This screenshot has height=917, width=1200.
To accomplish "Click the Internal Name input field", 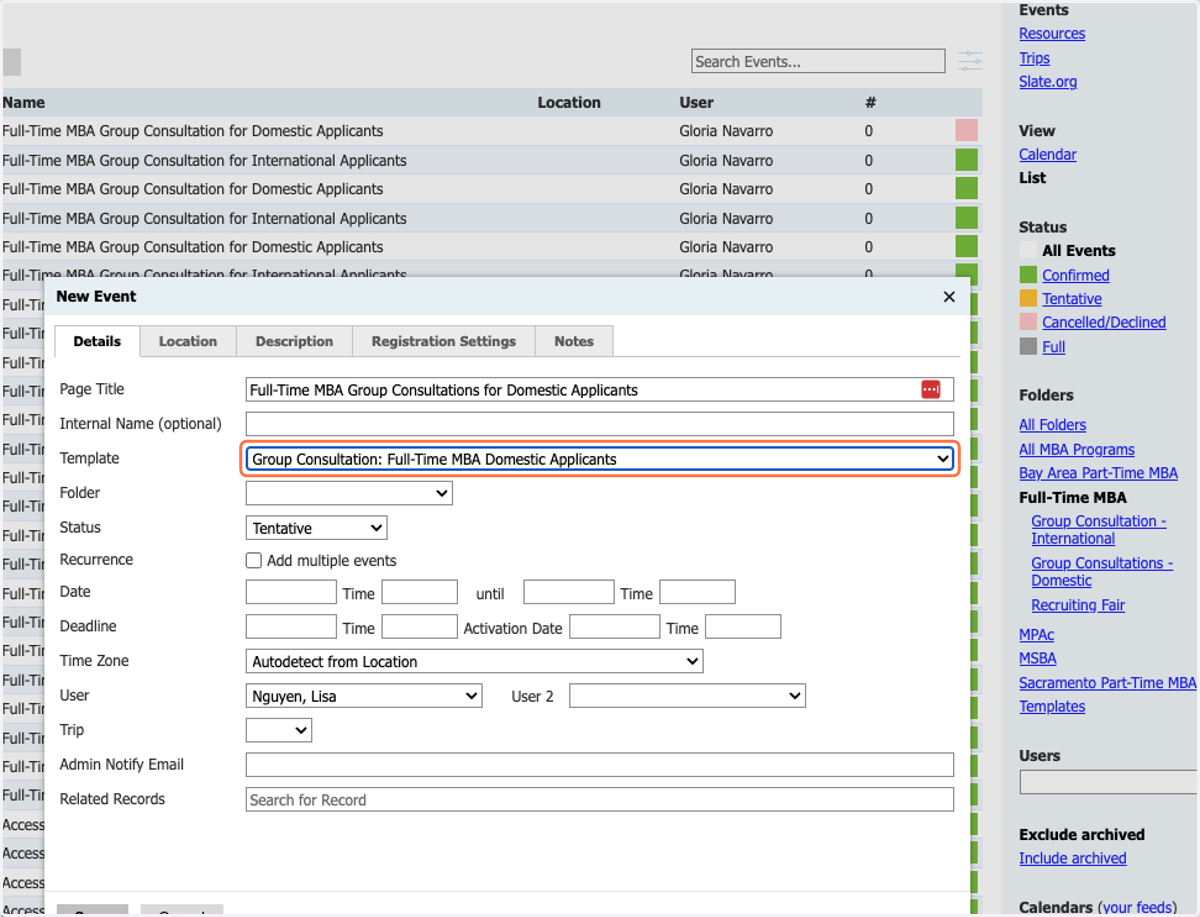I will [600, 424].
